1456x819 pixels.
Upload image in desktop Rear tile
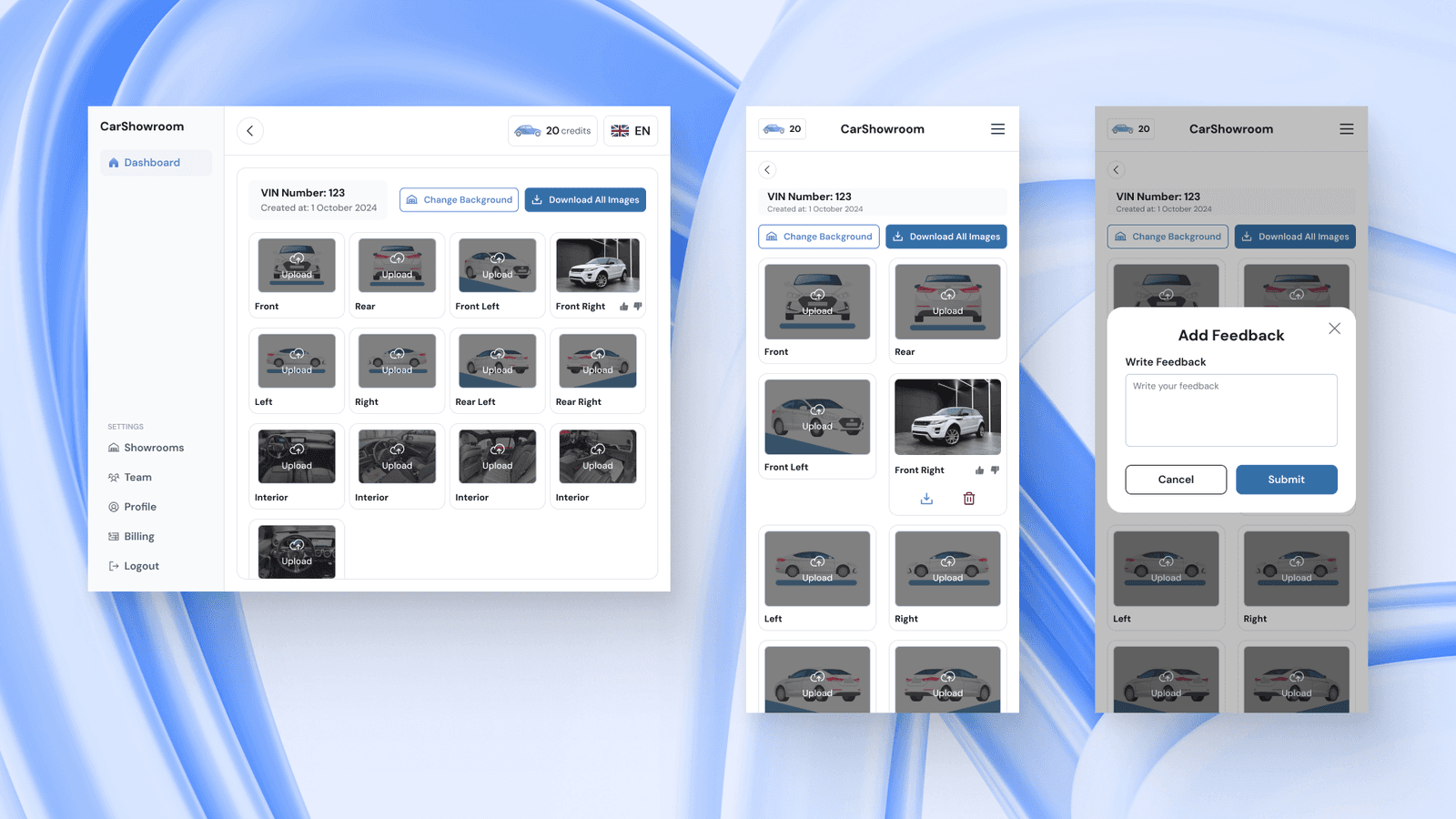pyautogui.click(x=397, y=265)
